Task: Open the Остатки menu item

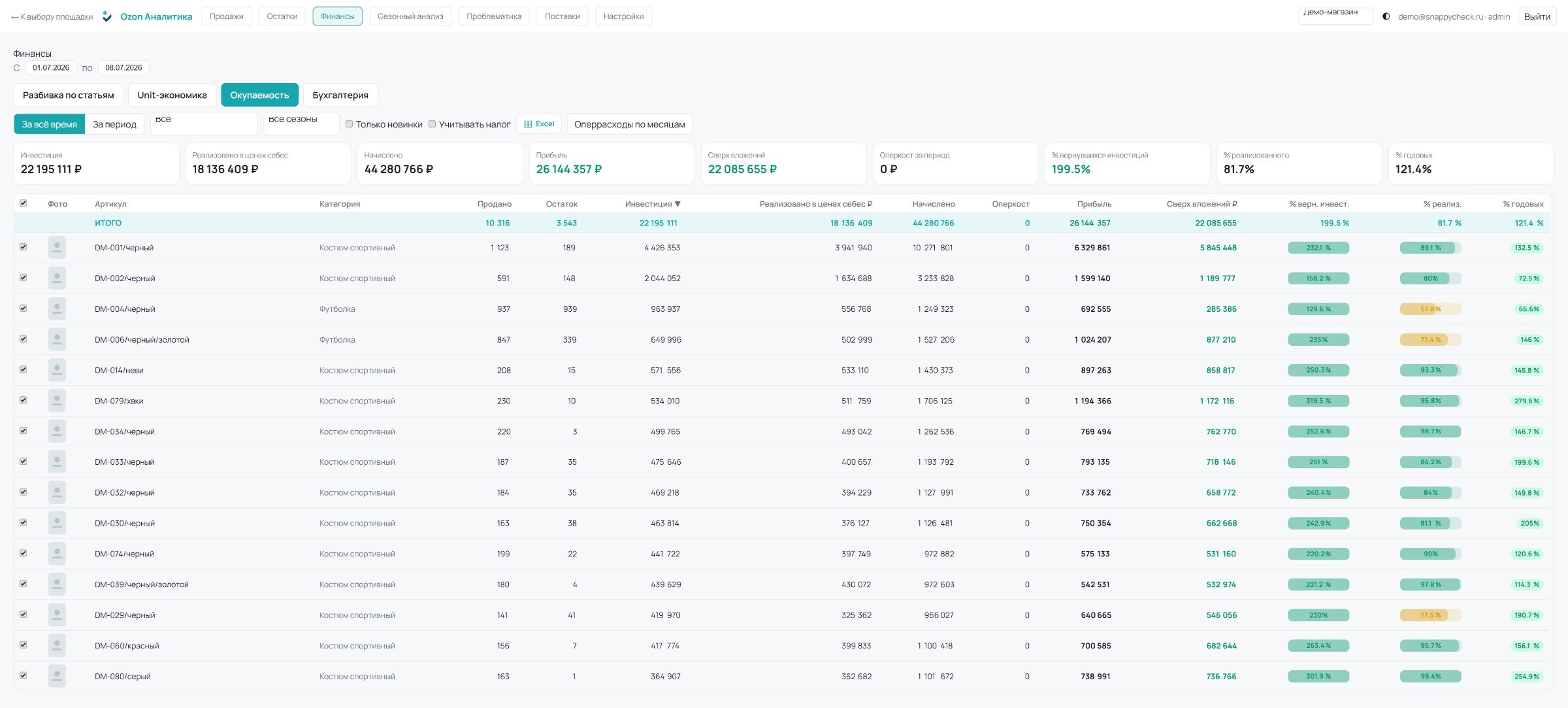Action: pyautogui.click(x=282, y=16)
